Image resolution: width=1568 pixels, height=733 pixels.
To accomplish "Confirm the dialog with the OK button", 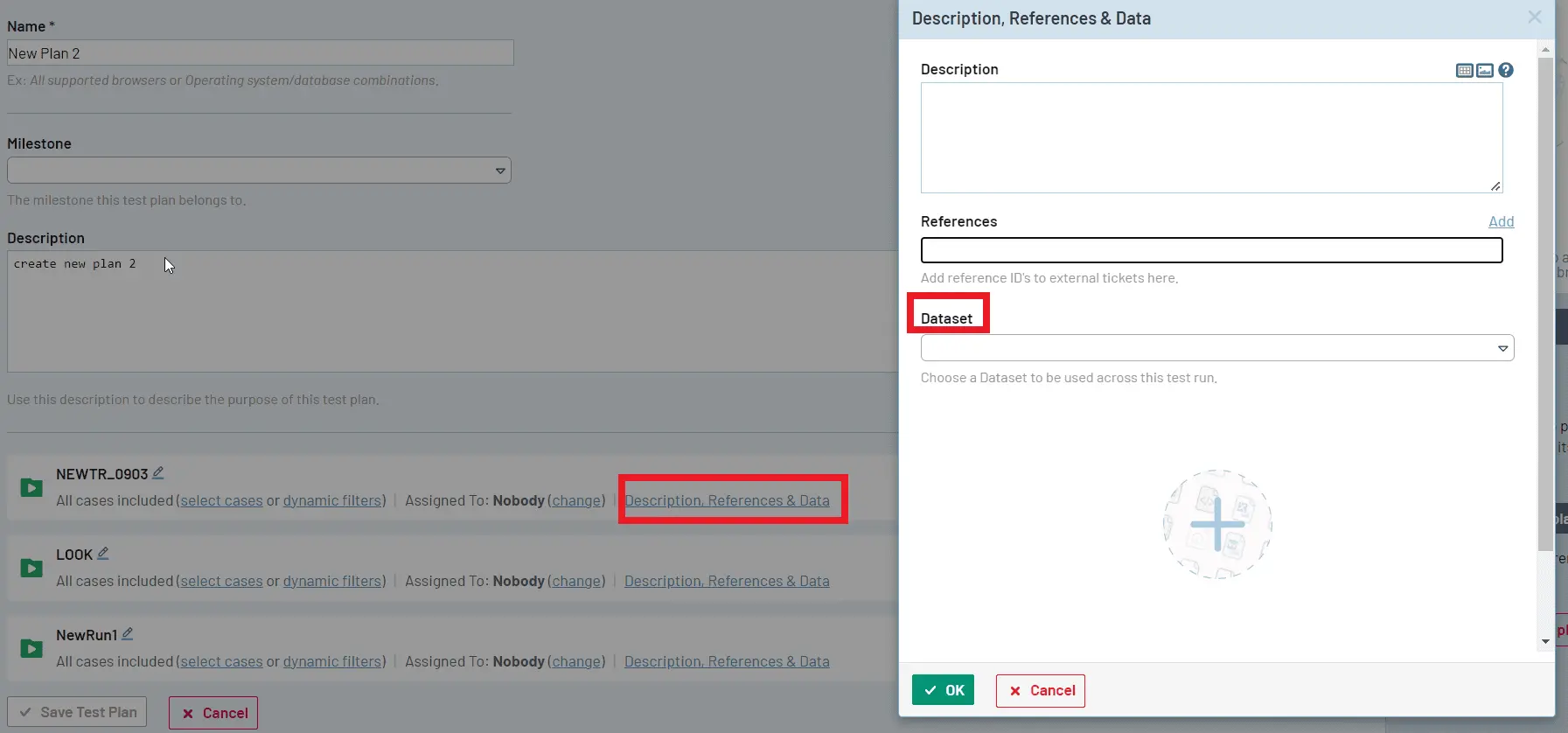I will tap(943, 690).
